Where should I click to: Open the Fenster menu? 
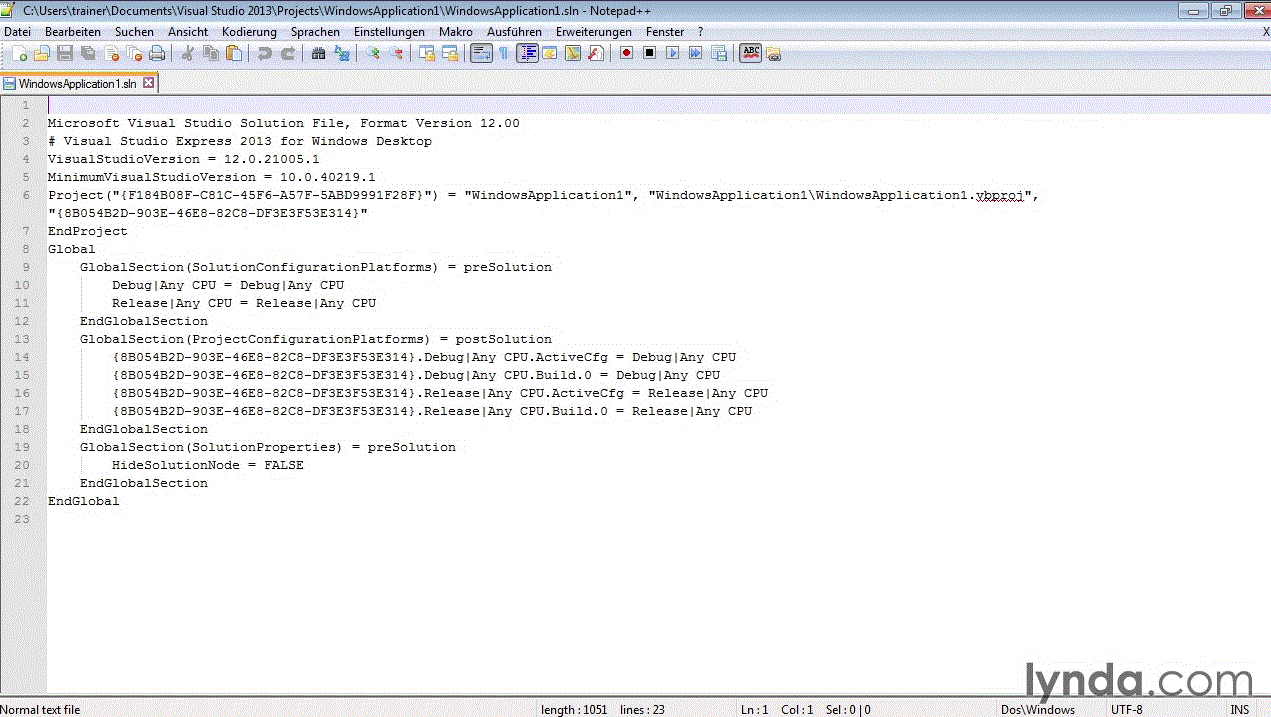pos(665,32)
